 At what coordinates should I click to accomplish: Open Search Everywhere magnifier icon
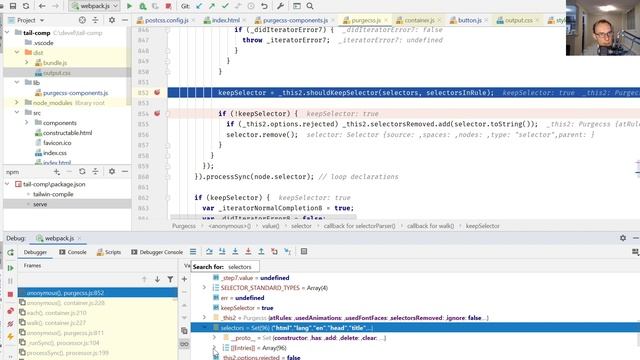[x=310, y=6]
